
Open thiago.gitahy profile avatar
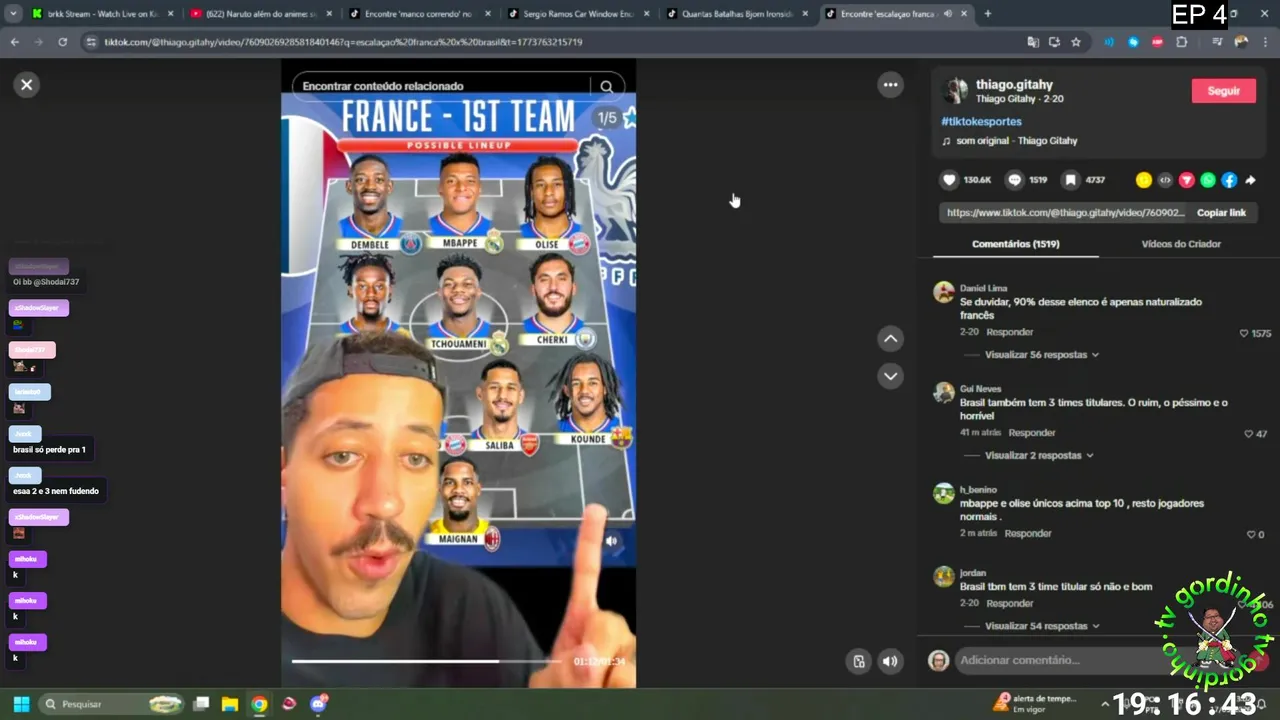pos(955,91)
